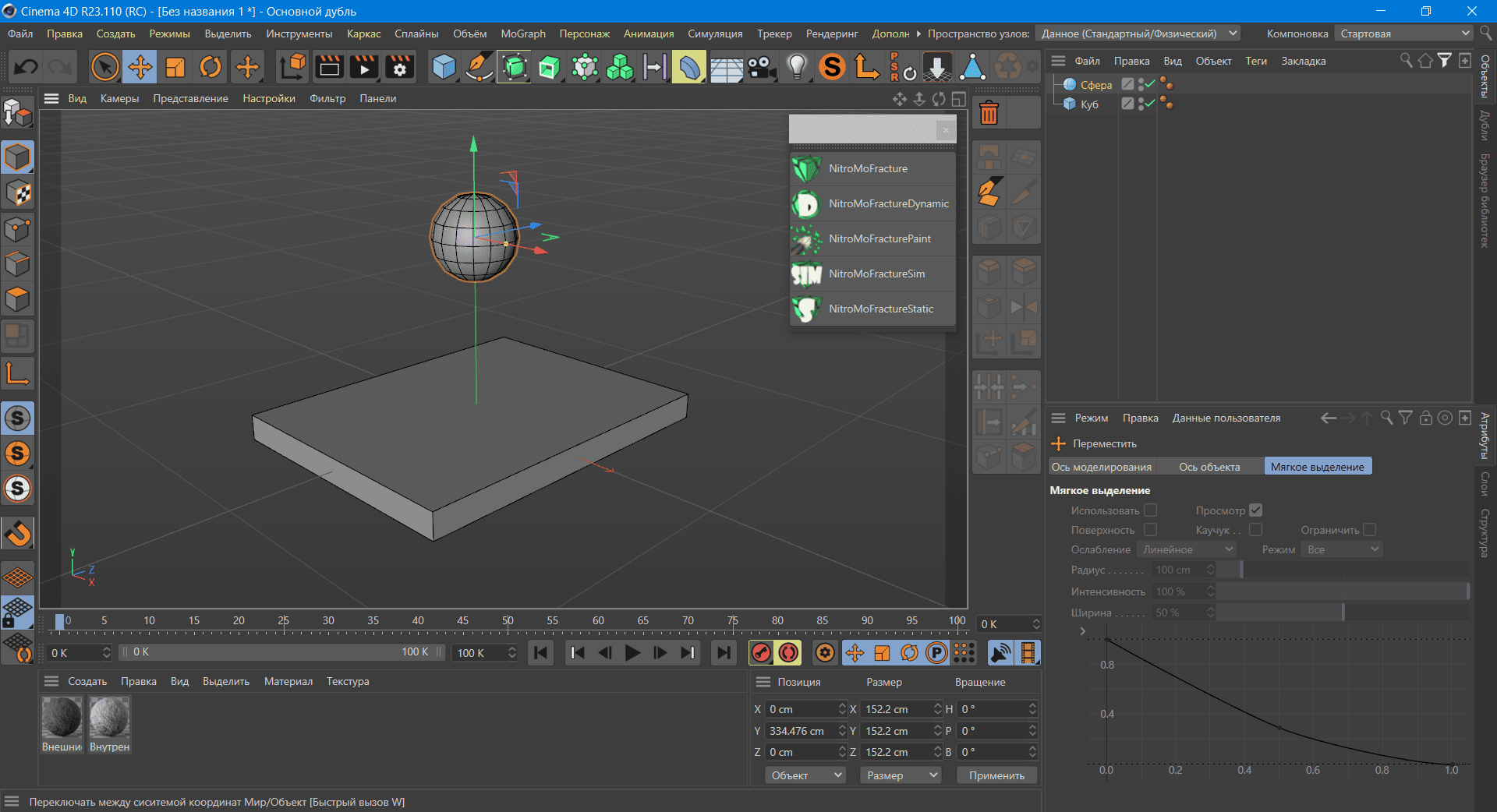Open the viewport hamburger menu

[x=51, y=98]
